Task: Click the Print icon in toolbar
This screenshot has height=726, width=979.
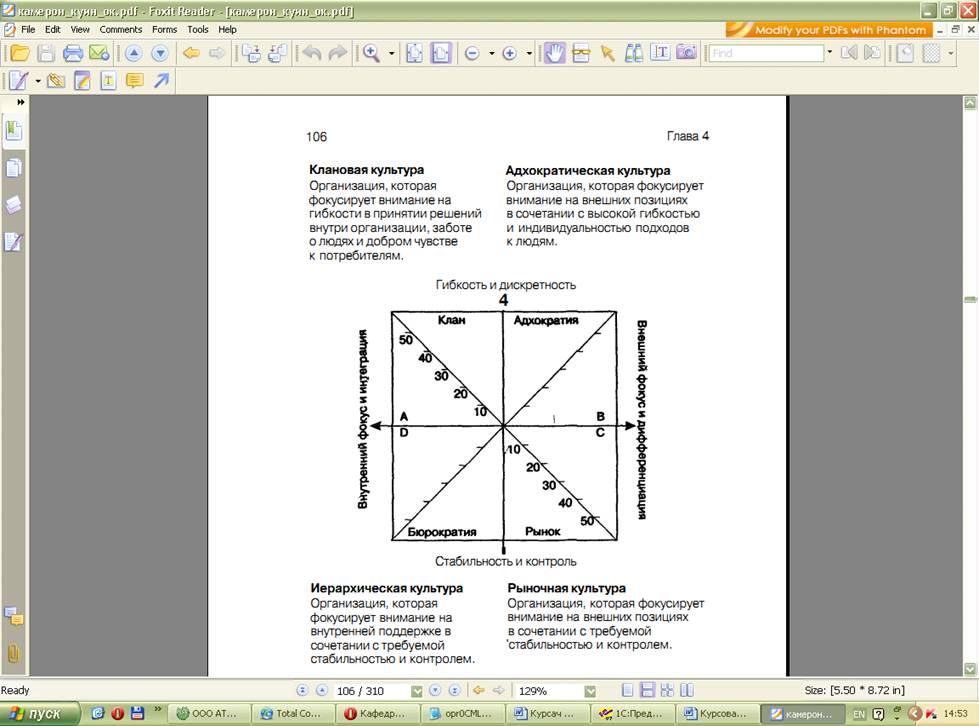Action: [x=73, y=53]
